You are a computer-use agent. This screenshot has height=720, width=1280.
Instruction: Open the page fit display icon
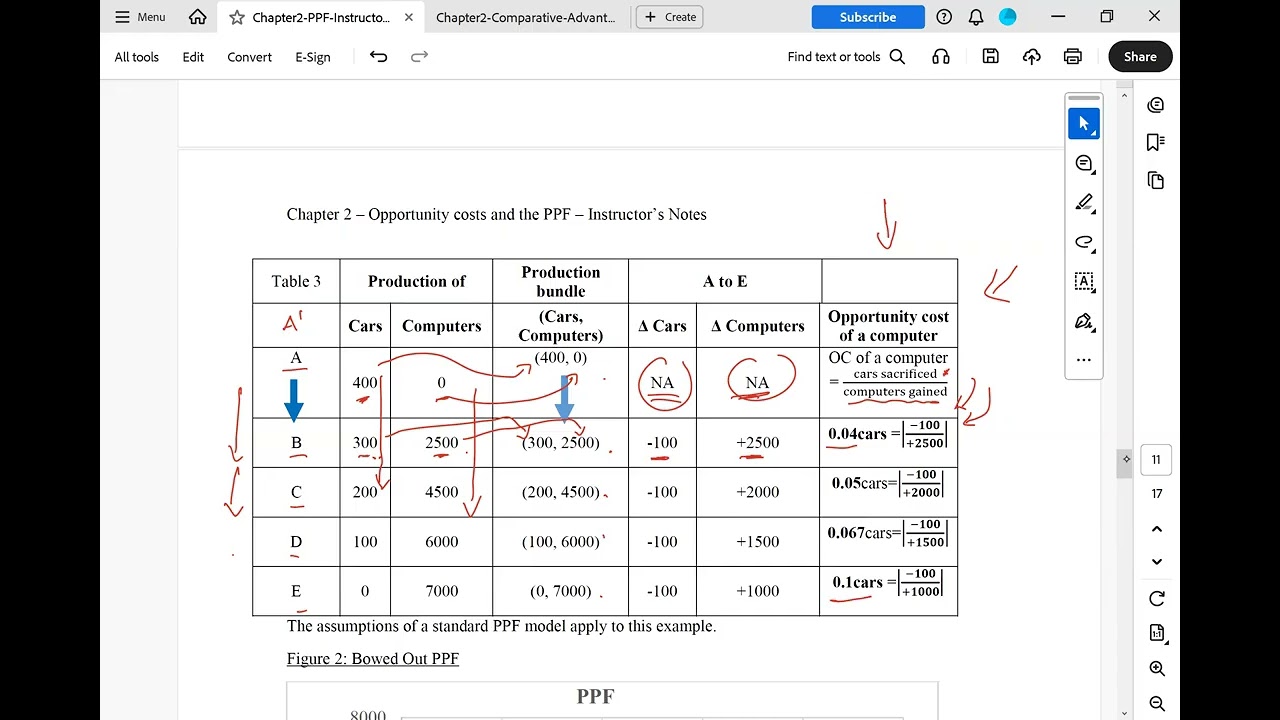[1157, 633]
